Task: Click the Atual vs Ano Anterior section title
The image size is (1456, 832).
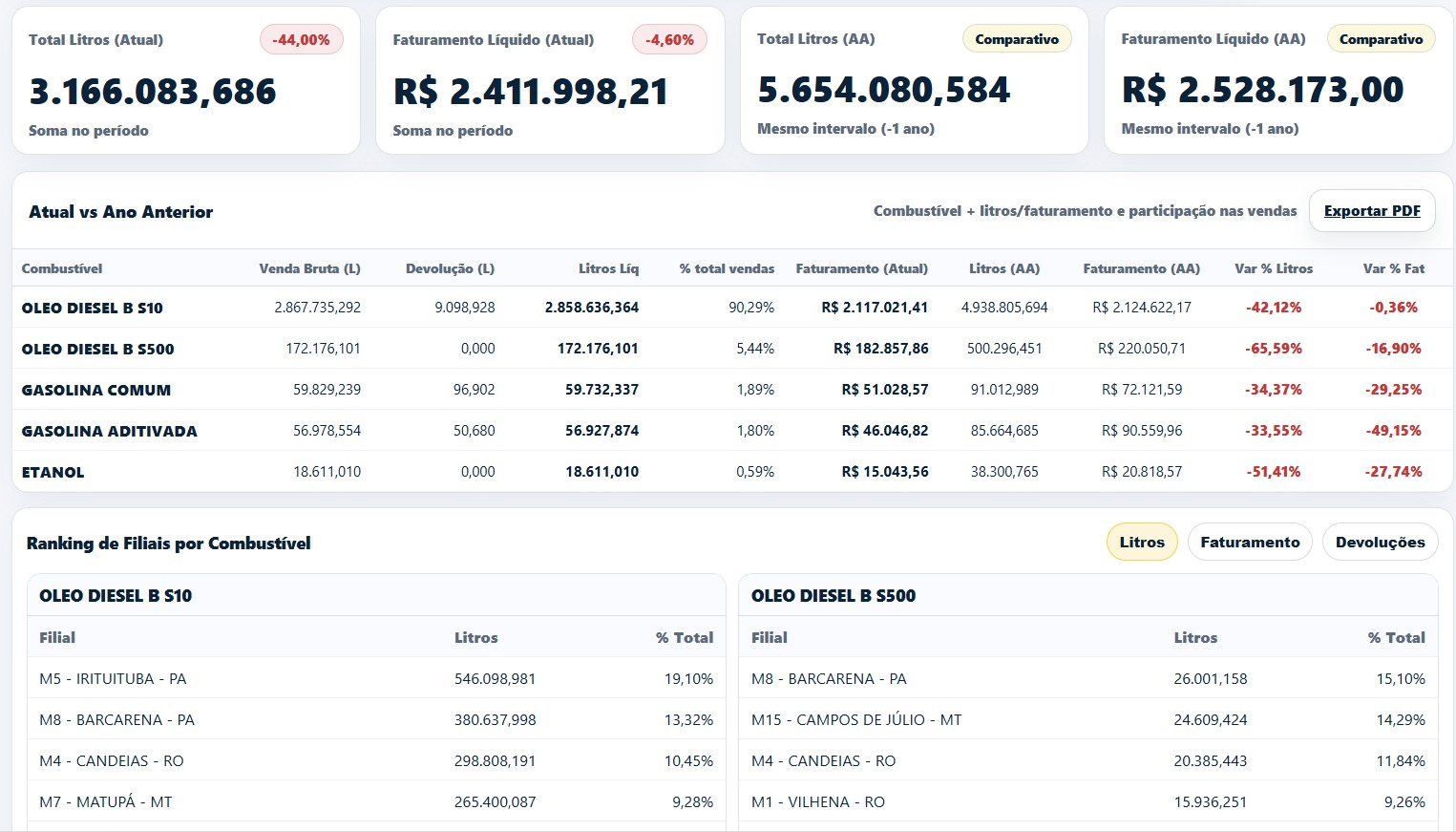Action: coord(120,212)
